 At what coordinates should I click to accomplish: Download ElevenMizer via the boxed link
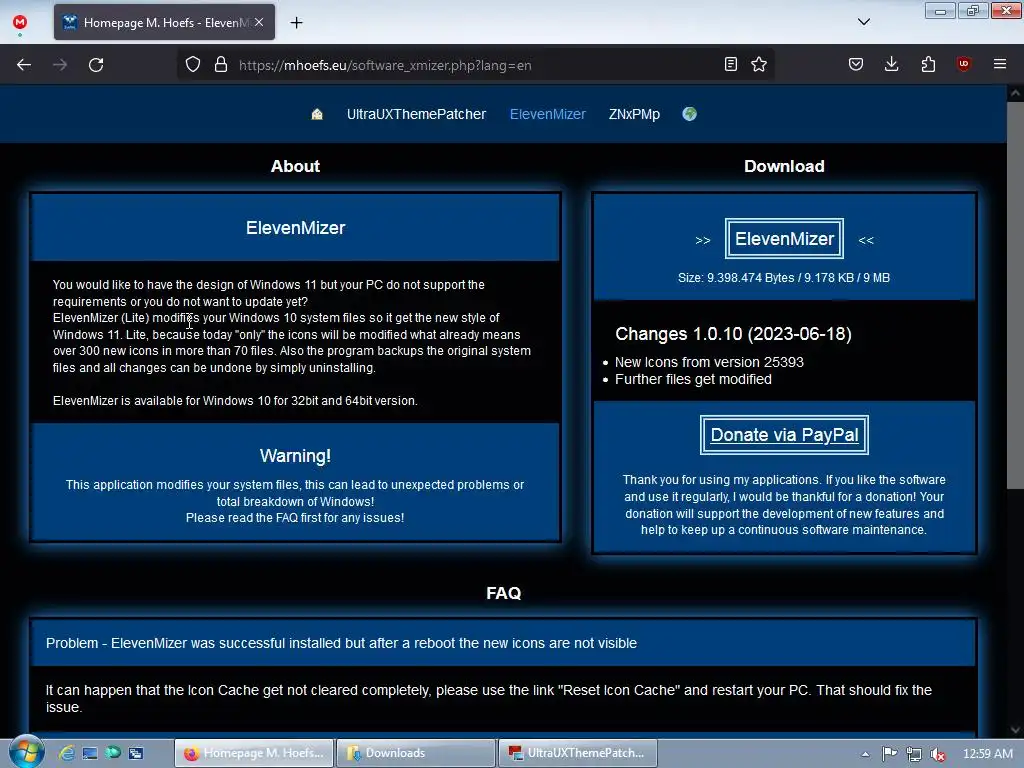click(784, 239)
